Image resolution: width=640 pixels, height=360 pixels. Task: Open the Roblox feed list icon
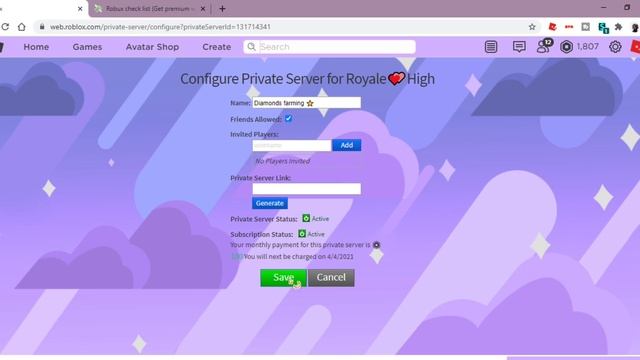491,47
